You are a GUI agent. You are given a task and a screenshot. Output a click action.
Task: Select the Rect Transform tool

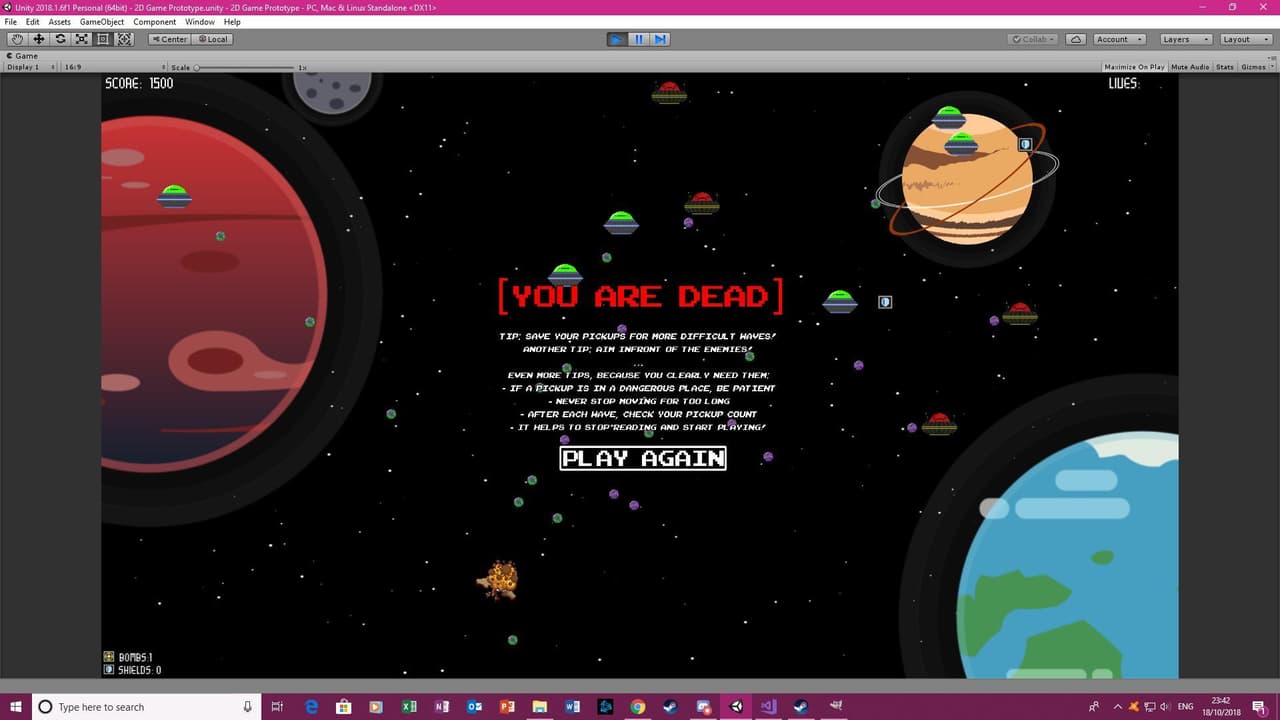[103, 39]
